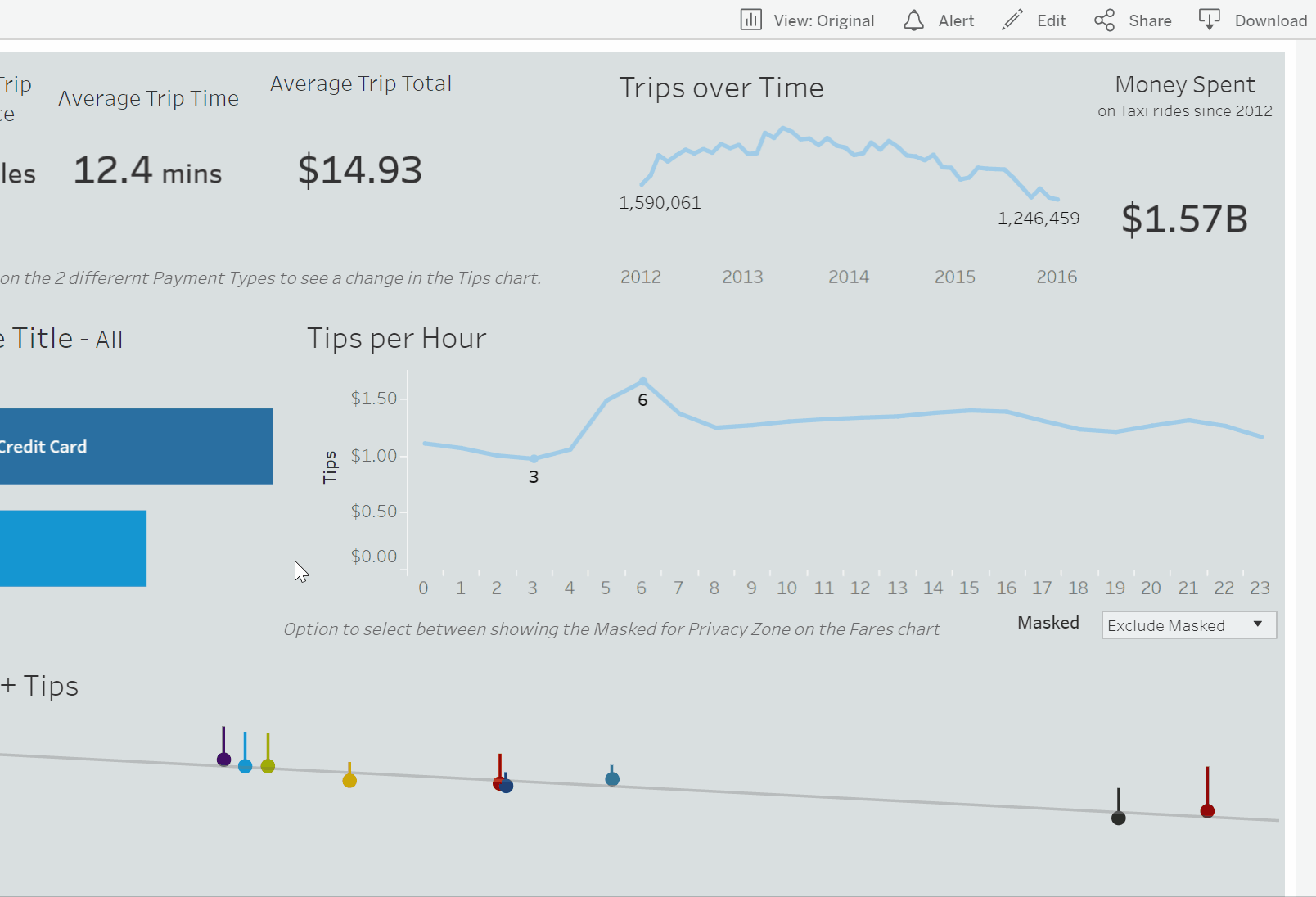Click the bar chart icon beside View: Original
The image size is (1316, 897).
(750, 20)
